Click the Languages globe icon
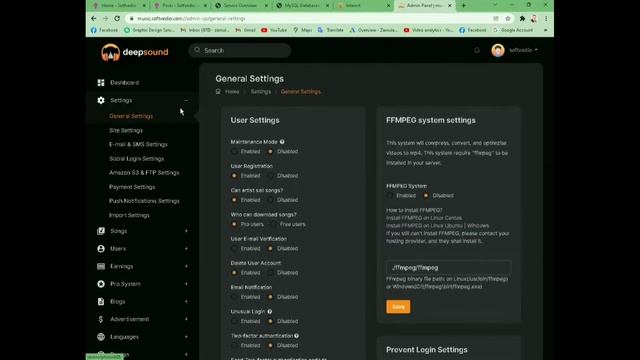The height and width of the screenshot is (360, 640). point(101,337)
